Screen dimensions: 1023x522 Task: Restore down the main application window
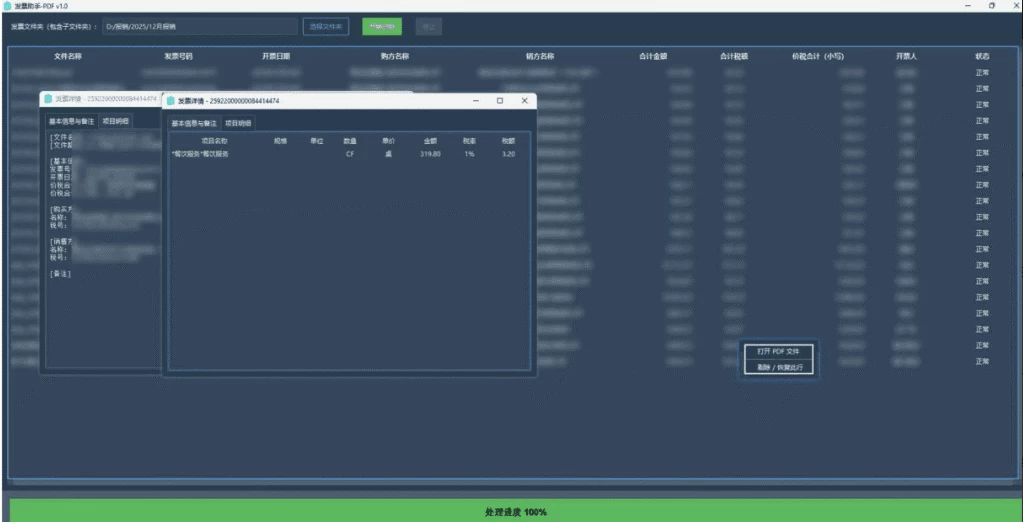tap(990, 6)
